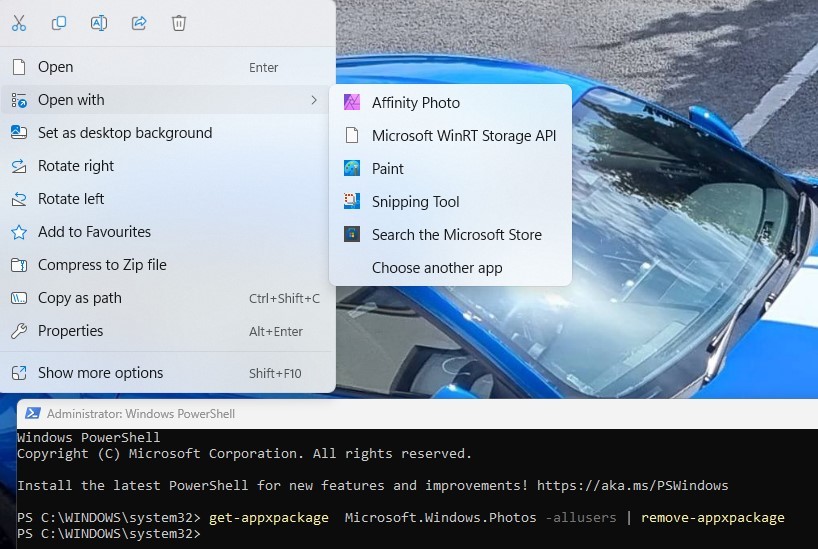Choose Copy as path
This screenshot has height=549, width=818.
pyautogui.click(x=167, y=298)
